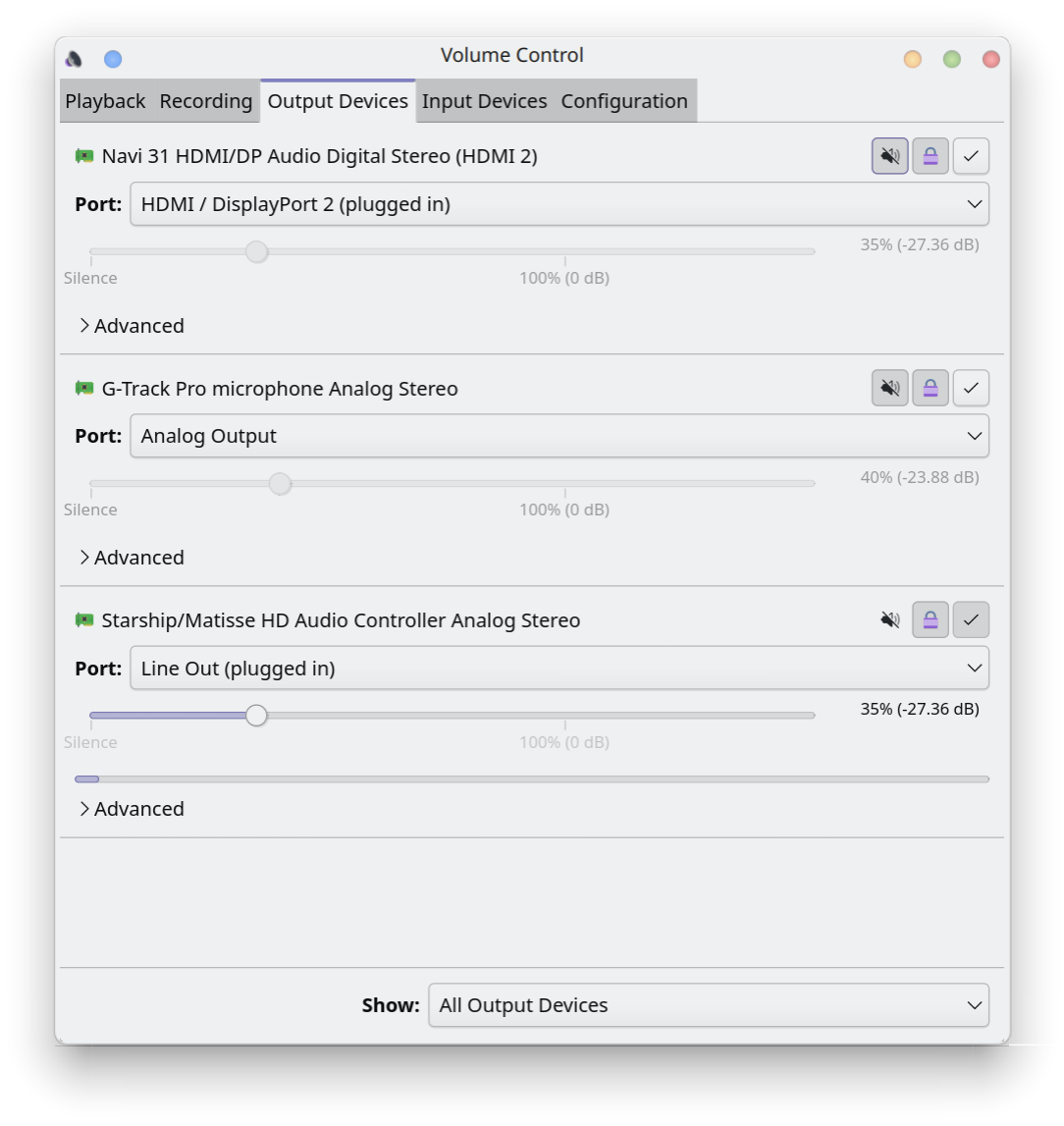Mute the Navi 31 HDMI/DP audio output
This screenshot has width=1064, height=1126.
click(889, 156)
